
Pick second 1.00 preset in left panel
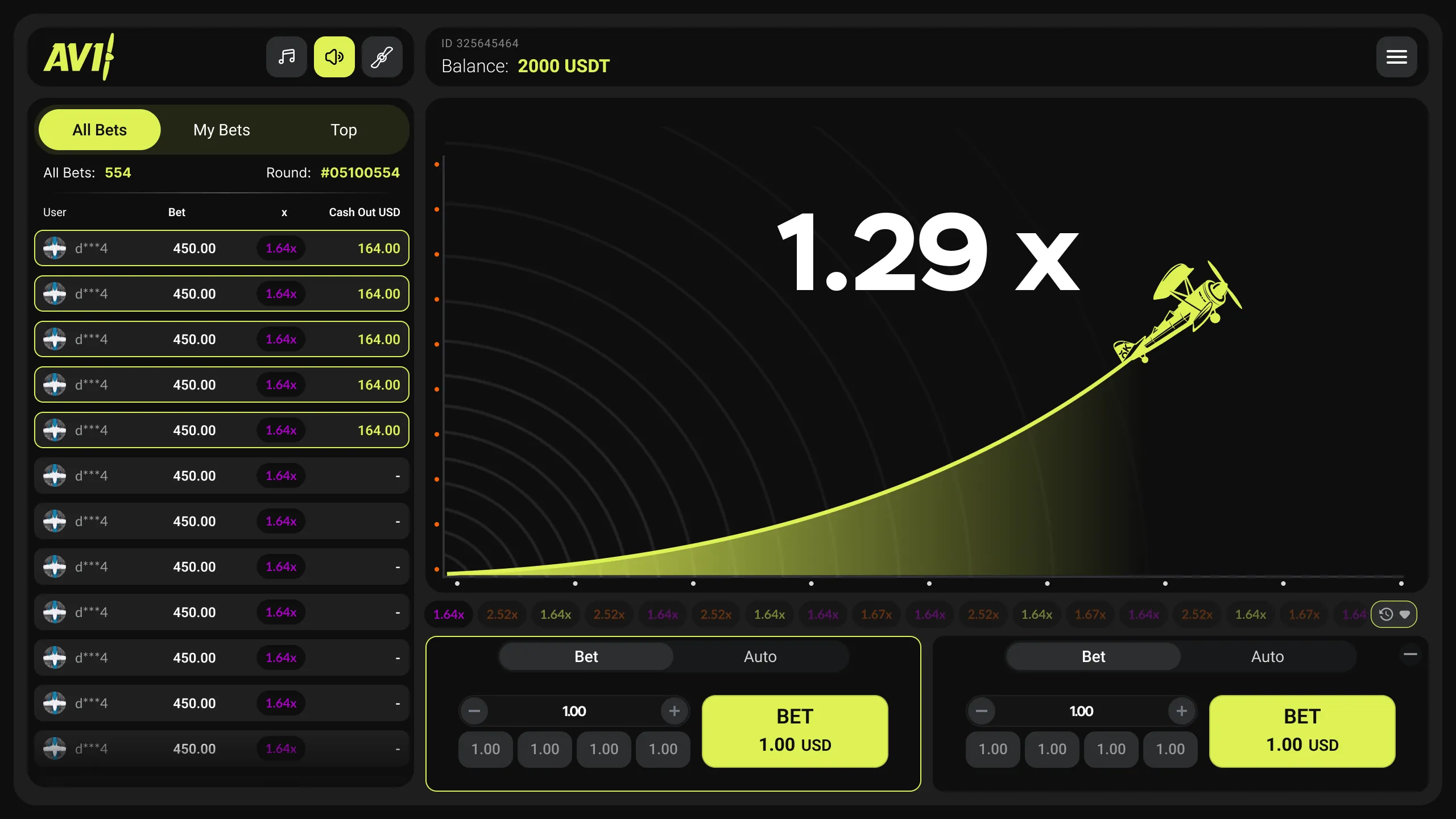click(545, 749)
